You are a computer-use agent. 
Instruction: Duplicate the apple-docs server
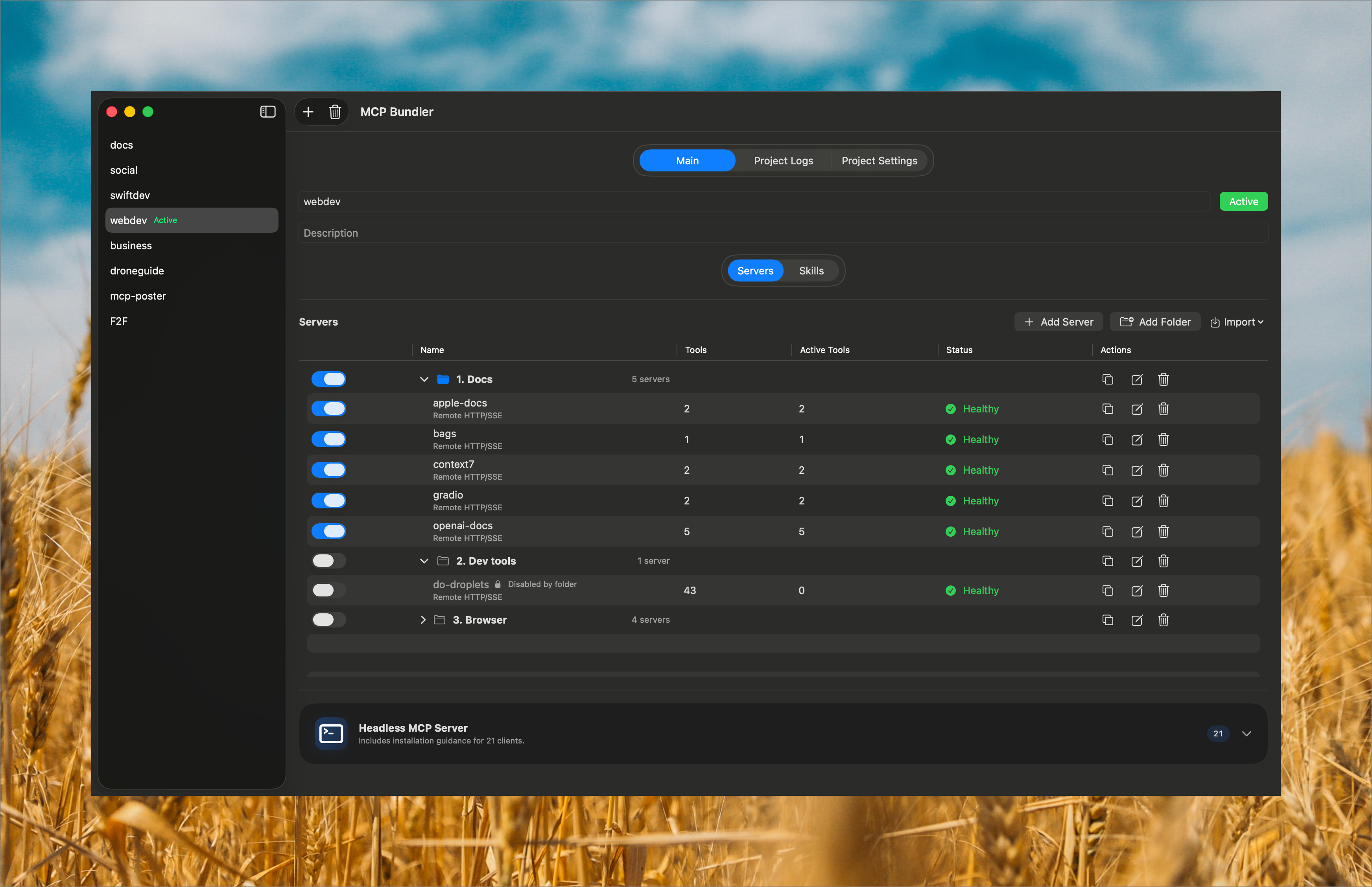(1108, 409)
